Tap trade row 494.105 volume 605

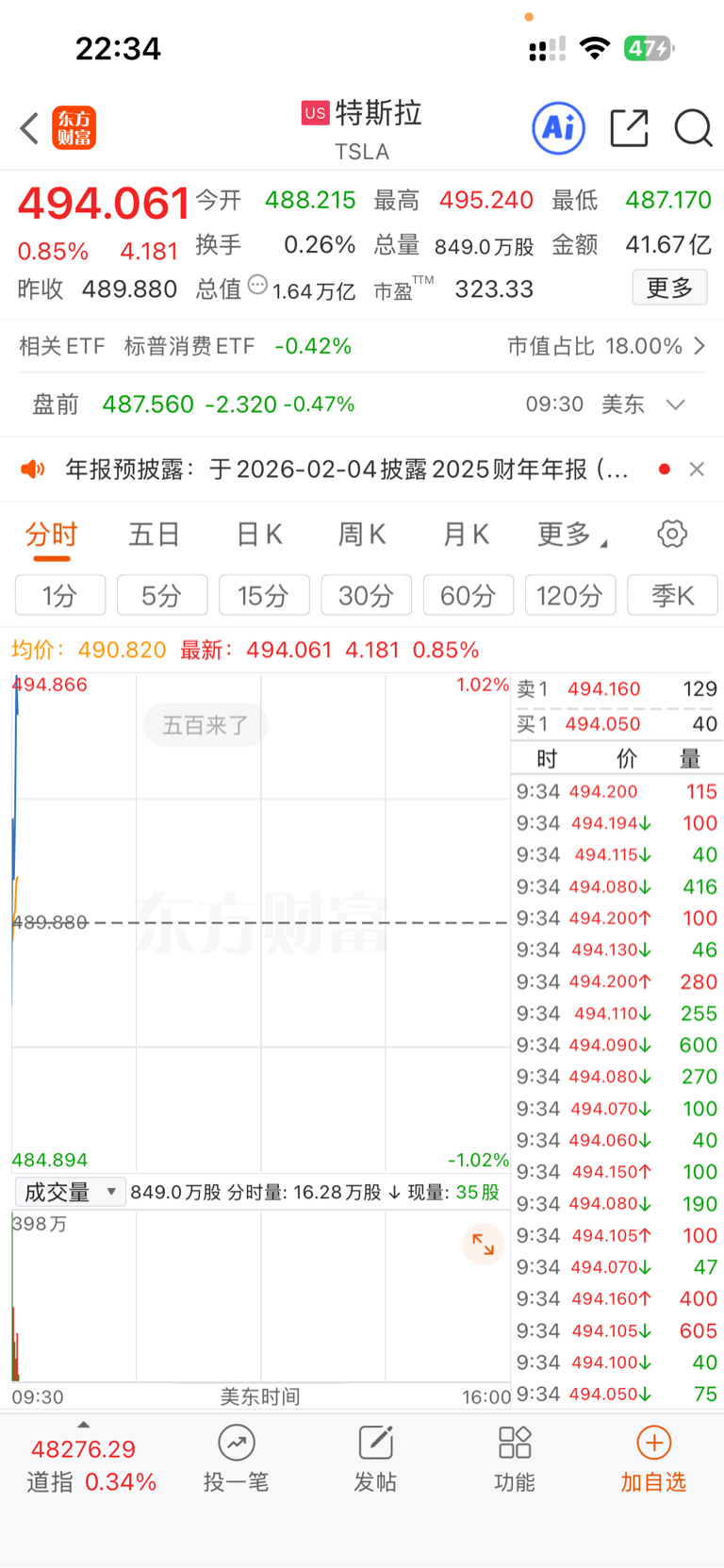point(617,1330)
